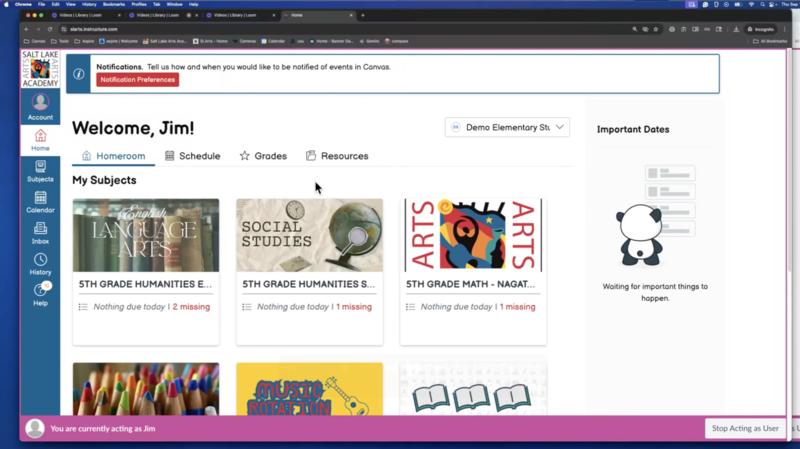Click the notification info icon
Image resolution: width=800 pixels, height=449 pixels.
(79, 74)
